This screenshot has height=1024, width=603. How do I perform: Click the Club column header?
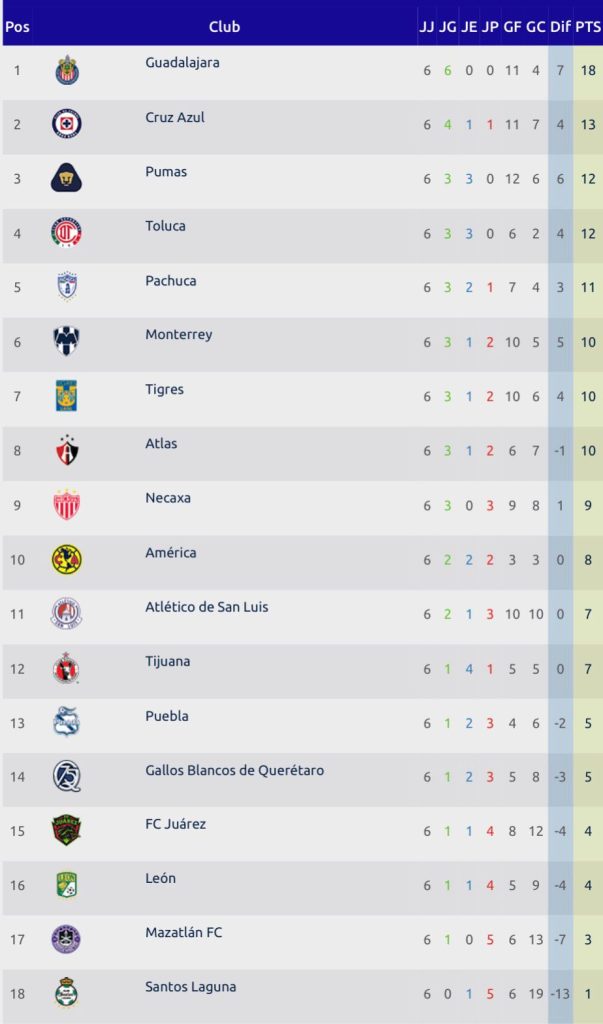pos(225,27)
